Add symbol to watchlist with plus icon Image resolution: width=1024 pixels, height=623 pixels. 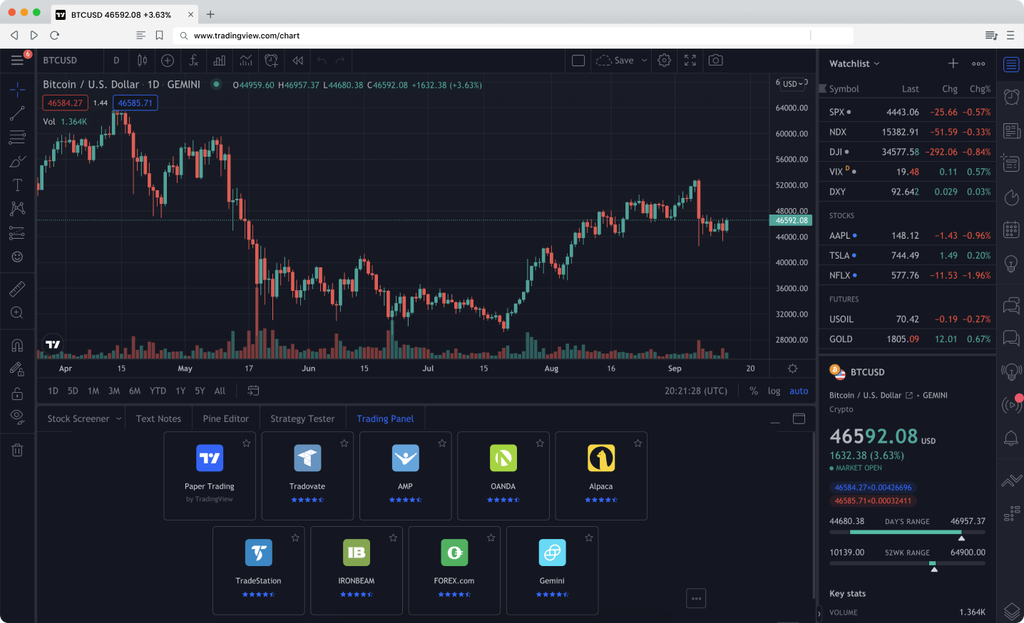[953, 64]
